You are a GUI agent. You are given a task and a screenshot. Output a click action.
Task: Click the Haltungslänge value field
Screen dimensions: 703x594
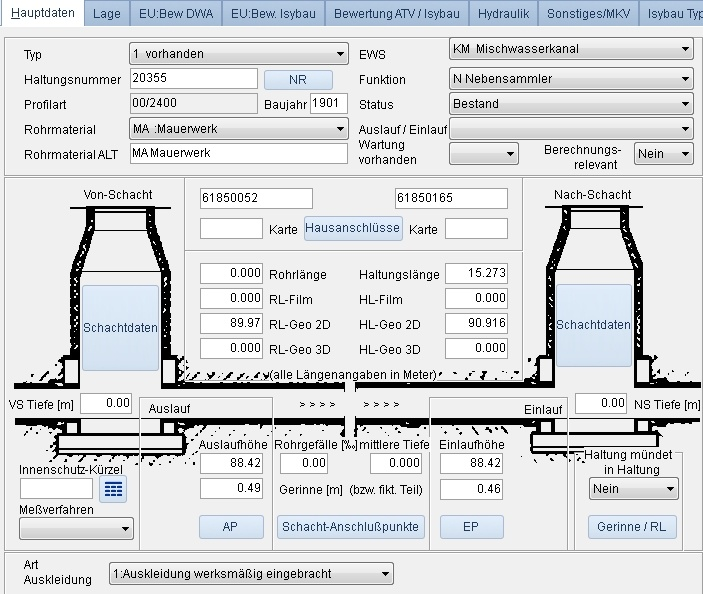pyautogui.click(x=476, y=274)
